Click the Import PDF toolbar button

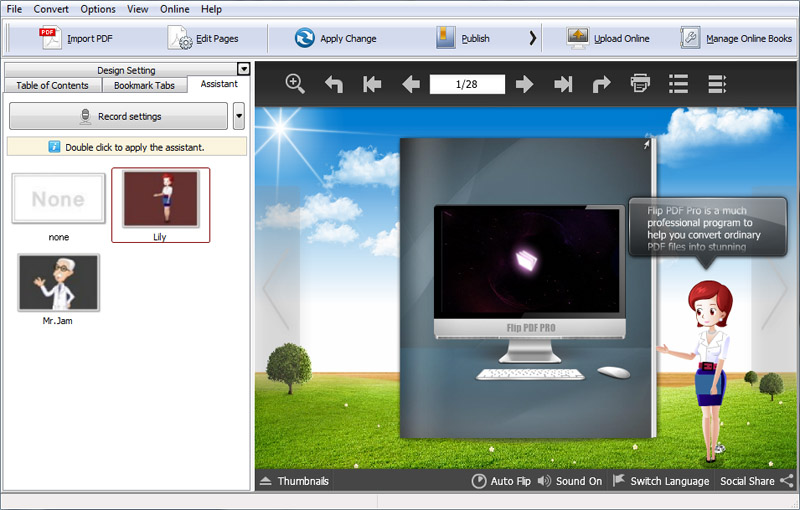[76, 39]
